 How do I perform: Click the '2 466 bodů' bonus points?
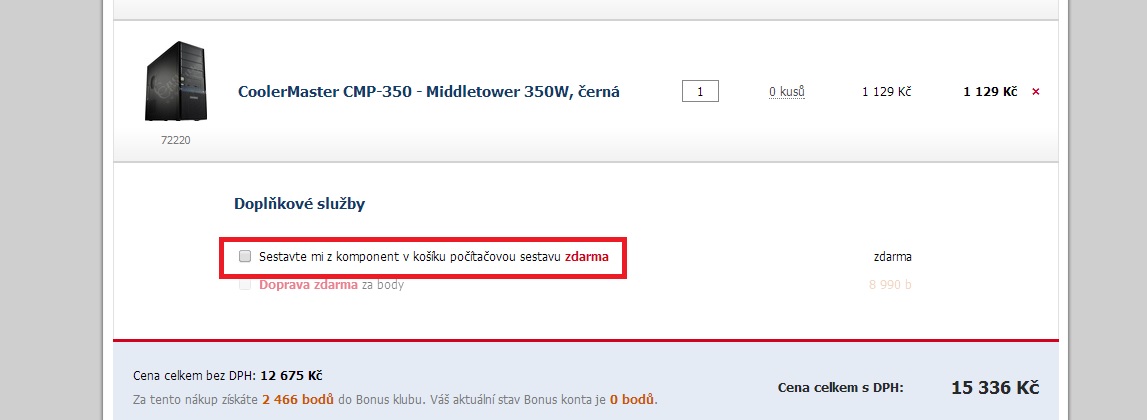point(298,400)
